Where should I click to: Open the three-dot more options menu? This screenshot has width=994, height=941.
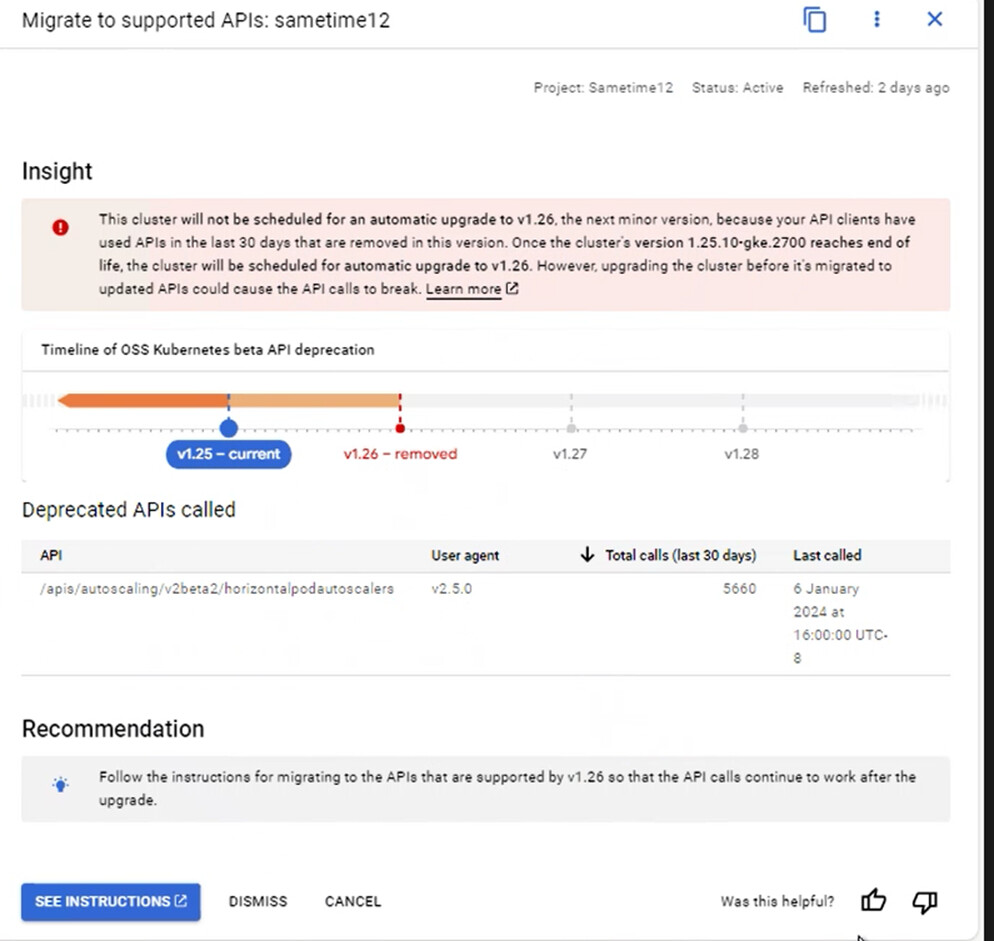point(877,19)
